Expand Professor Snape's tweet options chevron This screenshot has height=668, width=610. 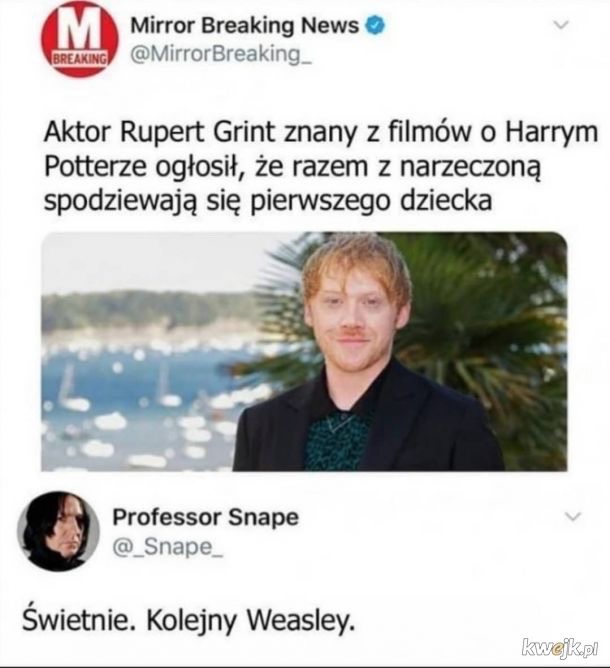(573, 516)
